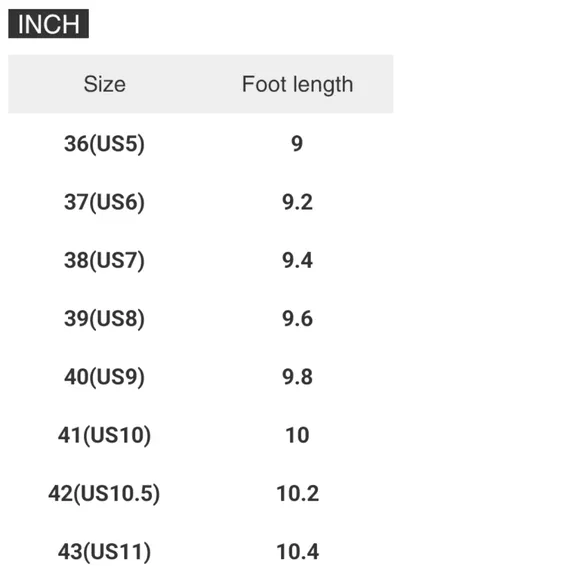Click the foot length value 9.6
Screen dimensions: 580x580
[x=297, y=319]
